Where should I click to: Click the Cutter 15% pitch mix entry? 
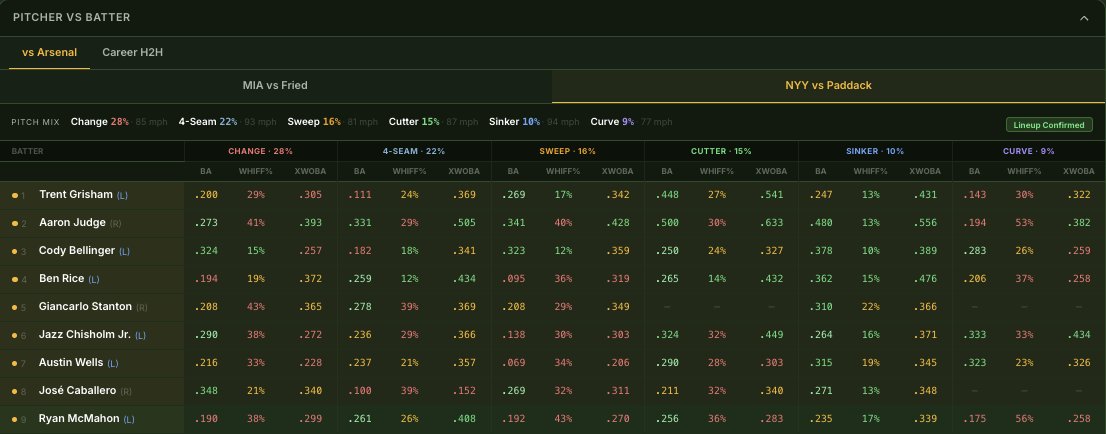433,122
